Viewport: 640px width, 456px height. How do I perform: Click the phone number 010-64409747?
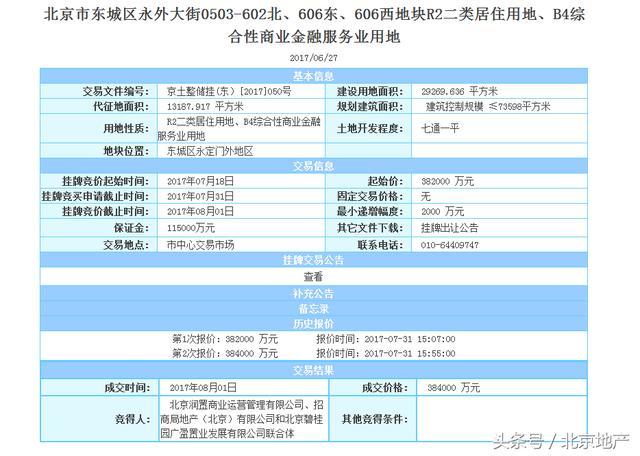point(450,245)
